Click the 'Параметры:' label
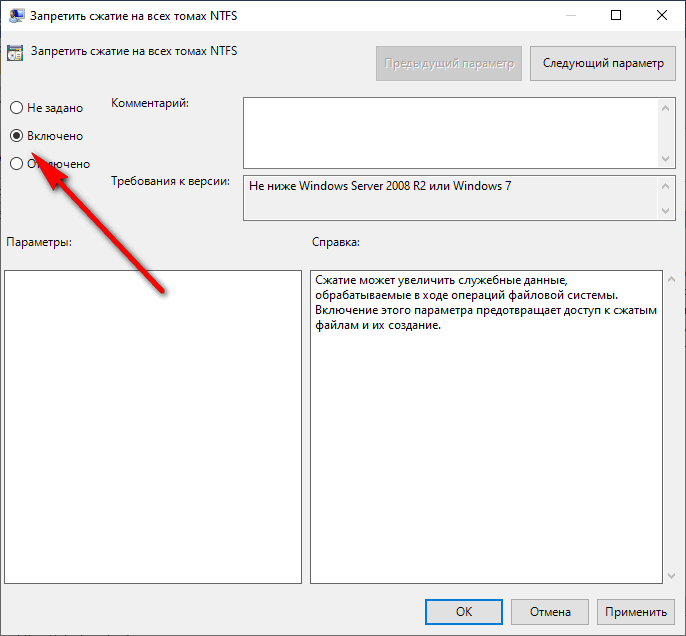 (x=39, y=242)
